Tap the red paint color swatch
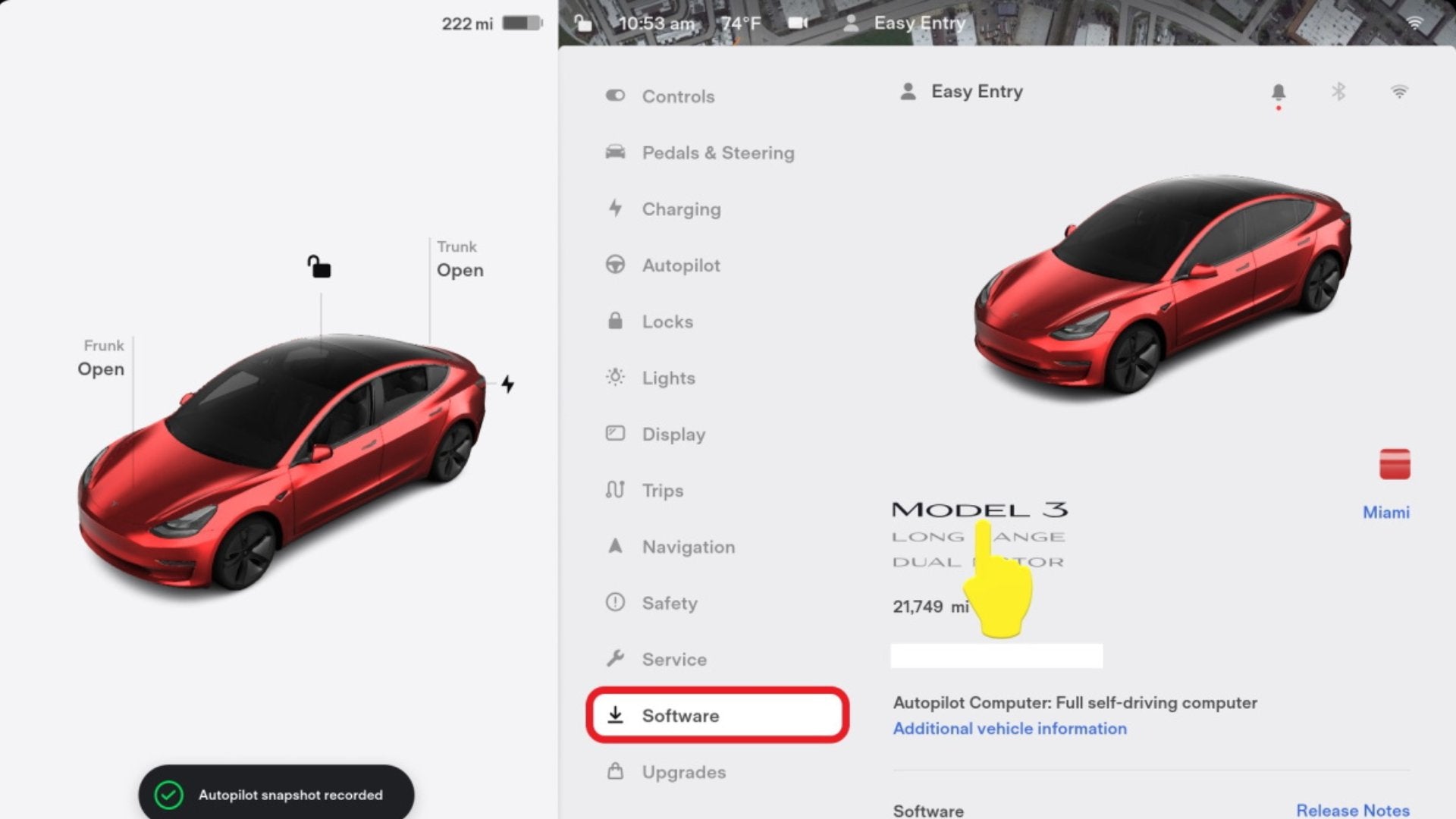The height and width of the screenshot is (819, 1456). 1395,464
